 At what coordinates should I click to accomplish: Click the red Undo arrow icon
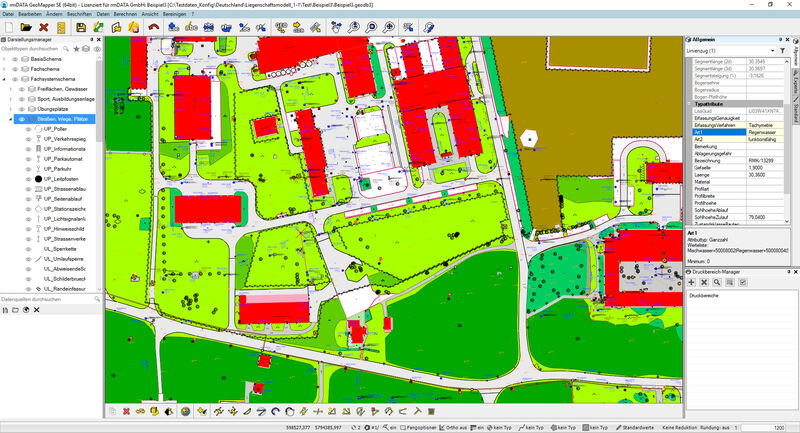pos(153,27)
